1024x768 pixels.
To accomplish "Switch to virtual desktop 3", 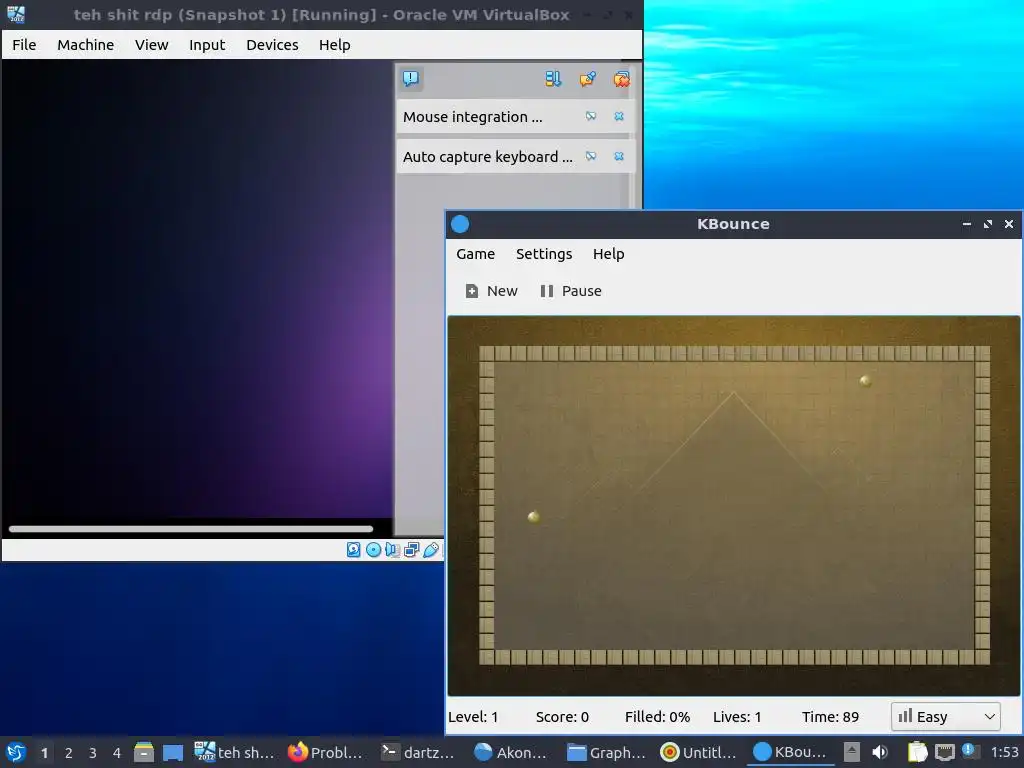I will click(x=93, y=753).
